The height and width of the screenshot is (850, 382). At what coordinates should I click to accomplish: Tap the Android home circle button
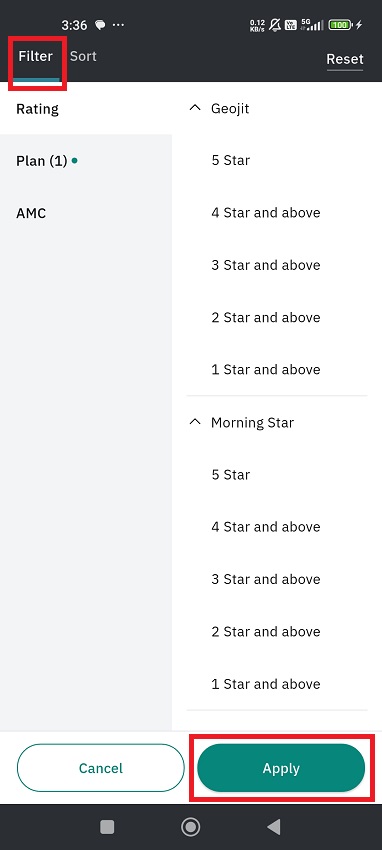point(190,827)
